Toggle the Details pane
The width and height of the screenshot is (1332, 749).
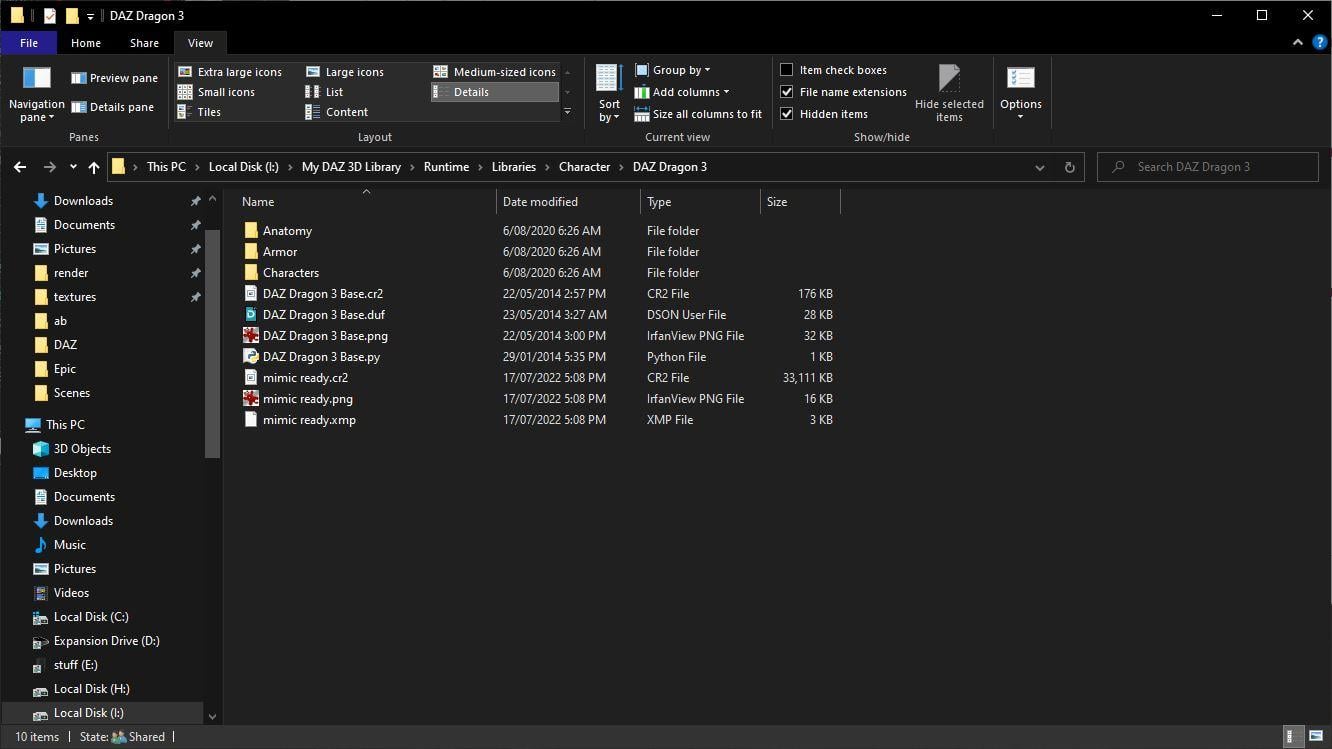click(x=112, y=107)
